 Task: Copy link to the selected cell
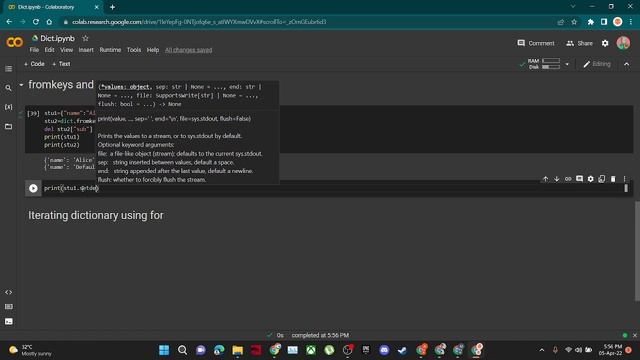[x=568, y=179]
